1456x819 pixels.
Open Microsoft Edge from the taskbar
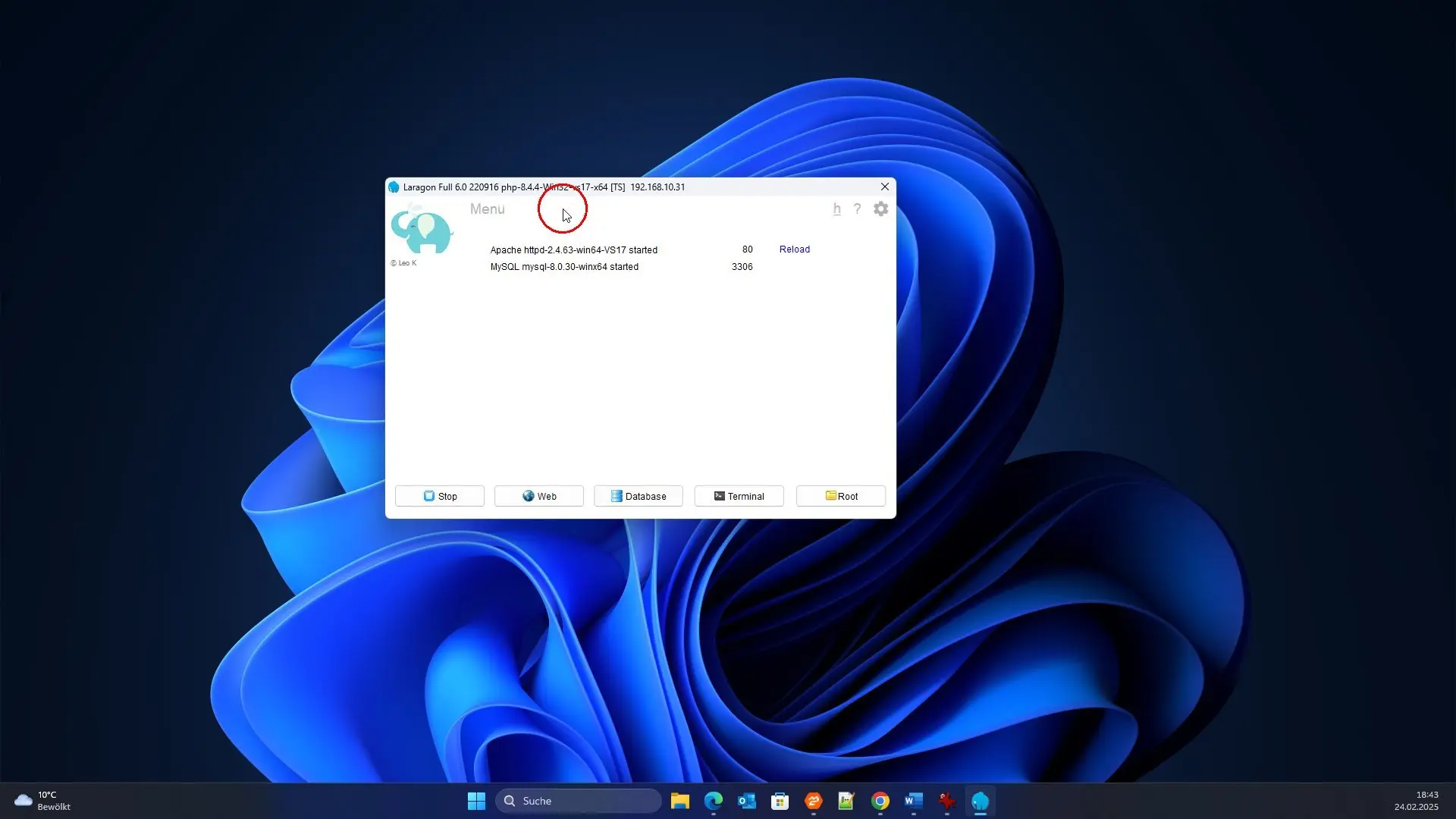coord(713,801)
